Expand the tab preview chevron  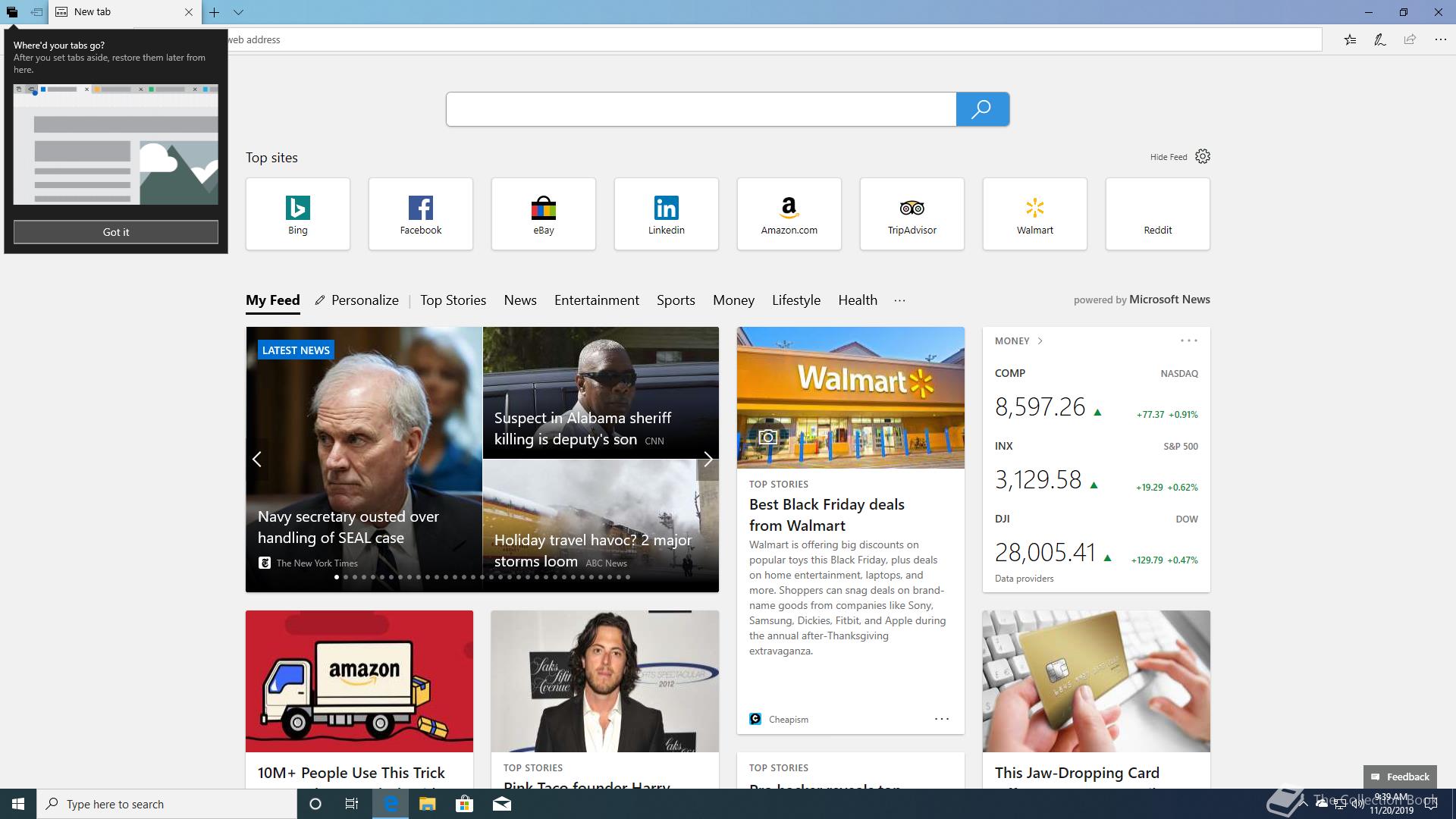(x=238, y=12)
